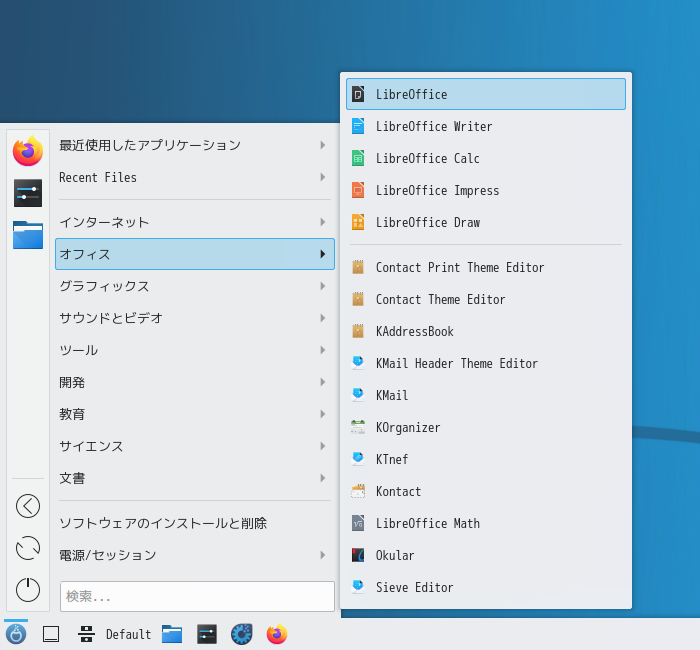Click KMail Header Theme Editor icon

358,363
